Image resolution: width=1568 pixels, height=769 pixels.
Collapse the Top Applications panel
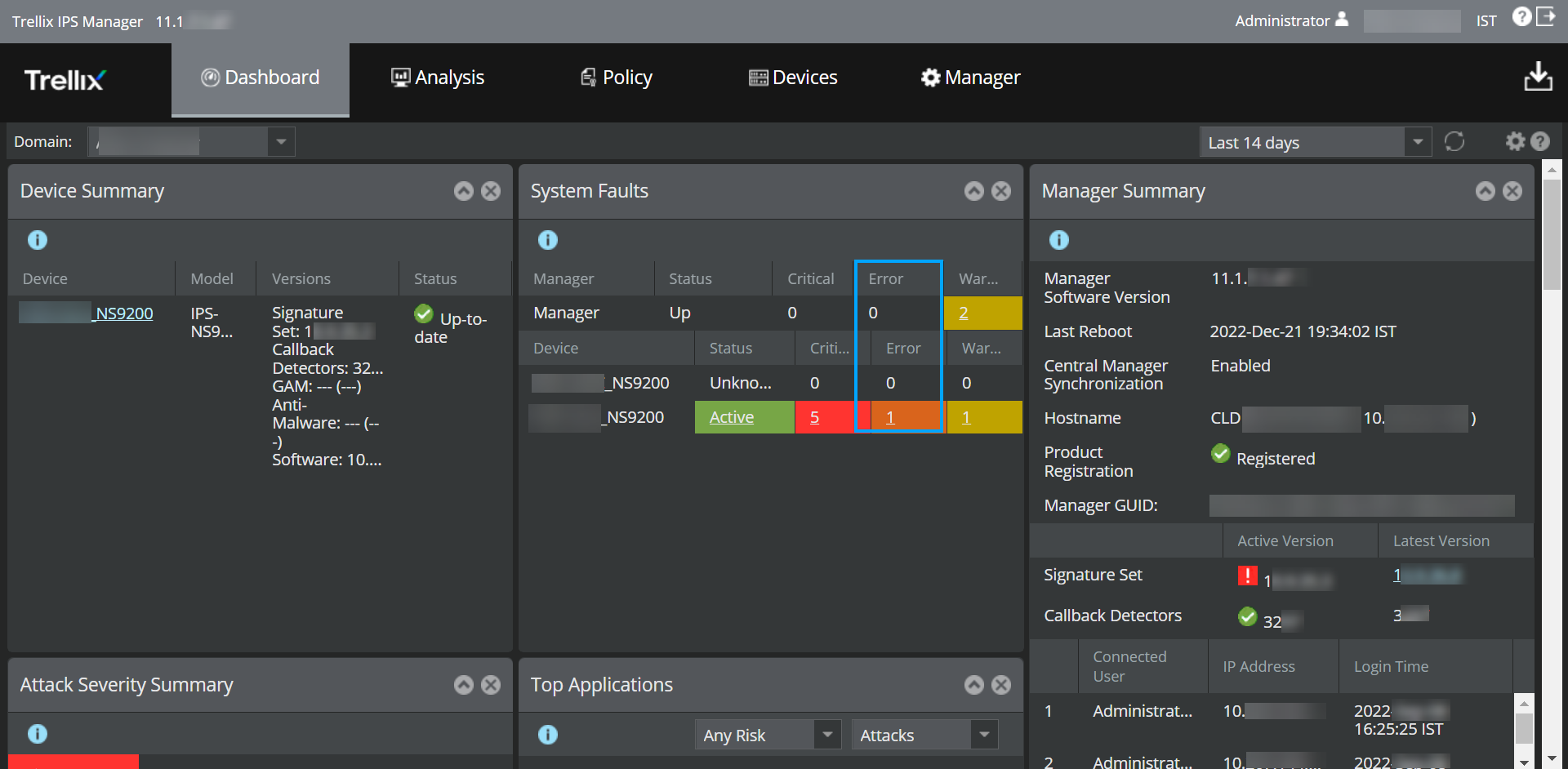[x=974, y=685]
